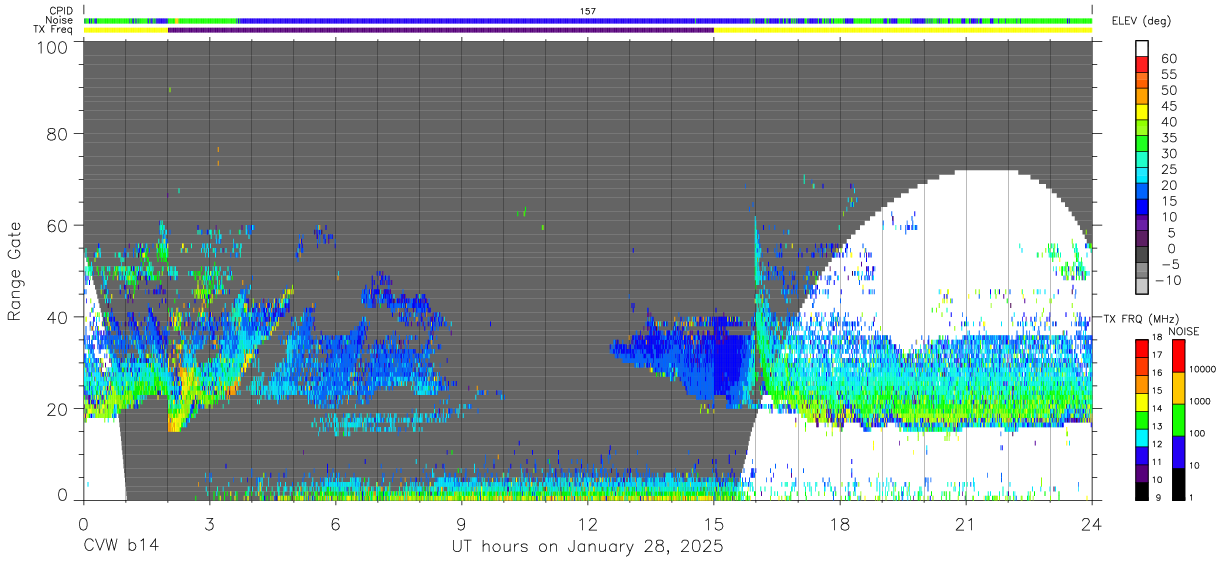The height and width of the screenshot is (567, 1228).
Task: Select the green 30–35 degree elevation swatch
Action: pos(1142,145)
